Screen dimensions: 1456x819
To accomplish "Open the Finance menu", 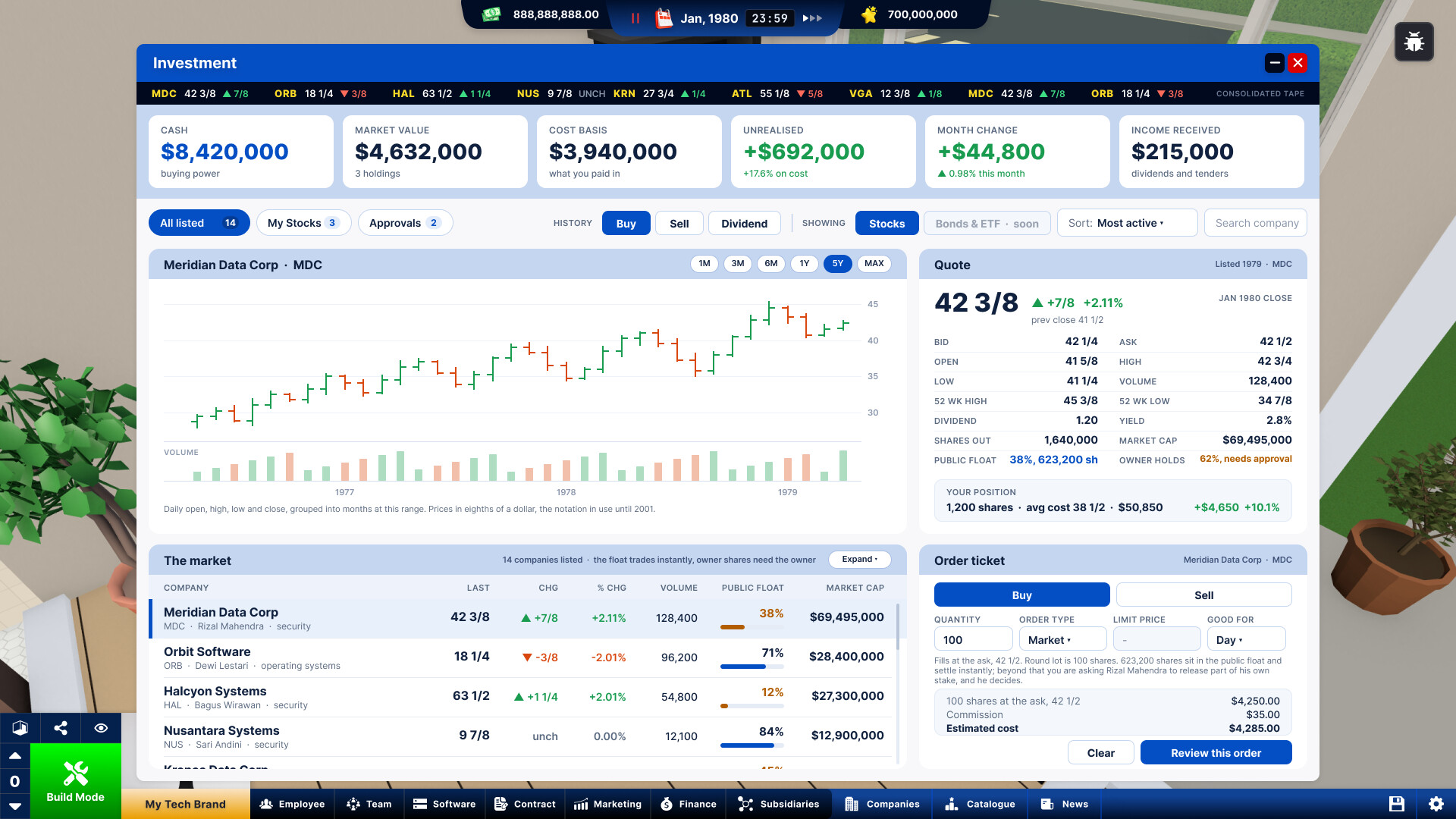I will pos(688,804).
